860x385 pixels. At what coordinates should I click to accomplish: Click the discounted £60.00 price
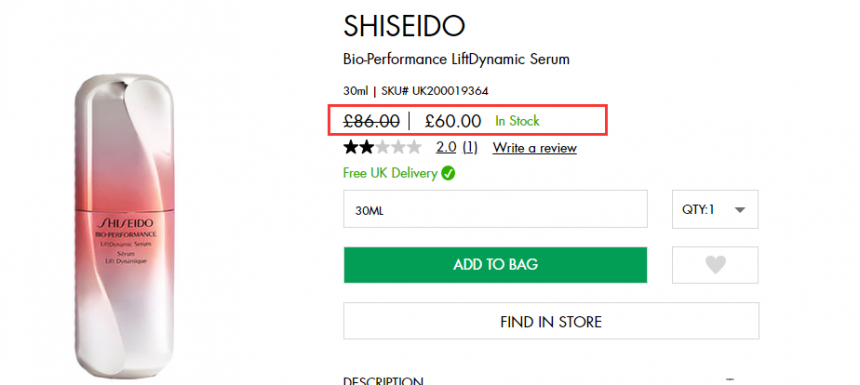[453, 121]
